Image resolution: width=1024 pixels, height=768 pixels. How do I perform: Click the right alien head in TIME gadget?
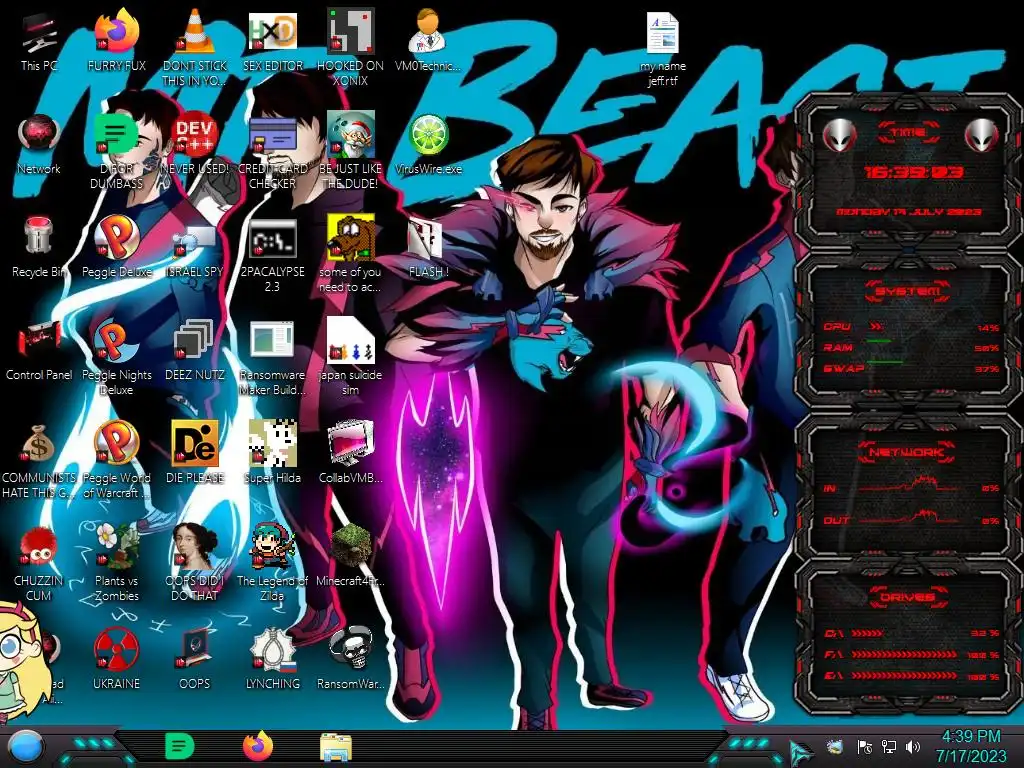click(x=981, y=135)
